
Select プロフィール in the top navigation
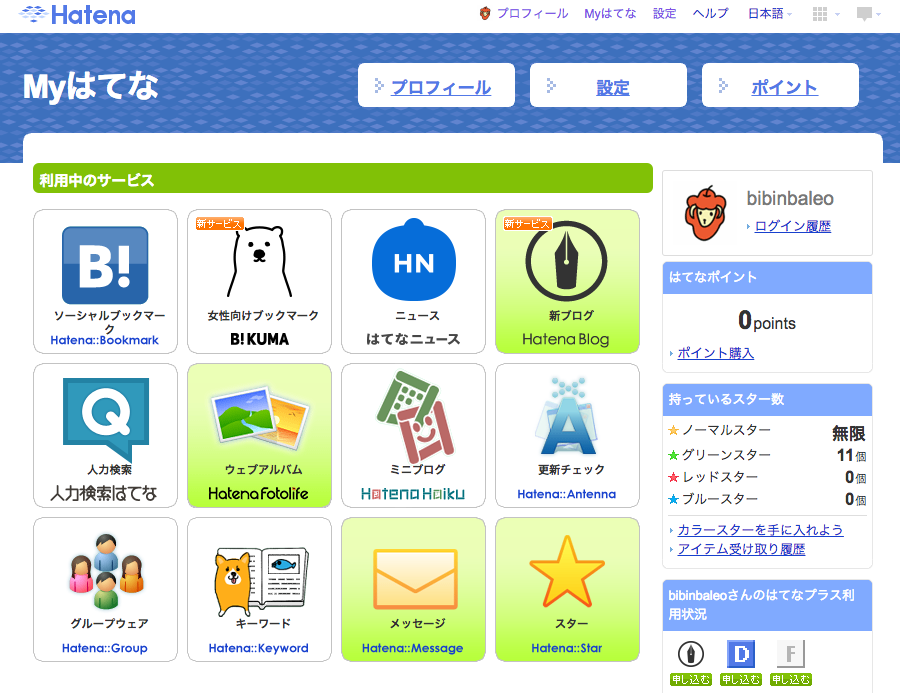532,13
